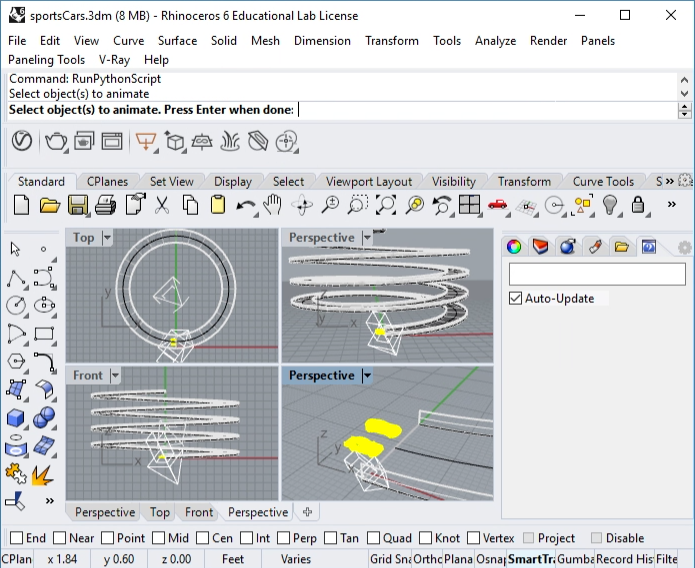Viewport: 695px width, 568px height.
Task: Click the Zoom Extents icon
Action: click(386, 205)
